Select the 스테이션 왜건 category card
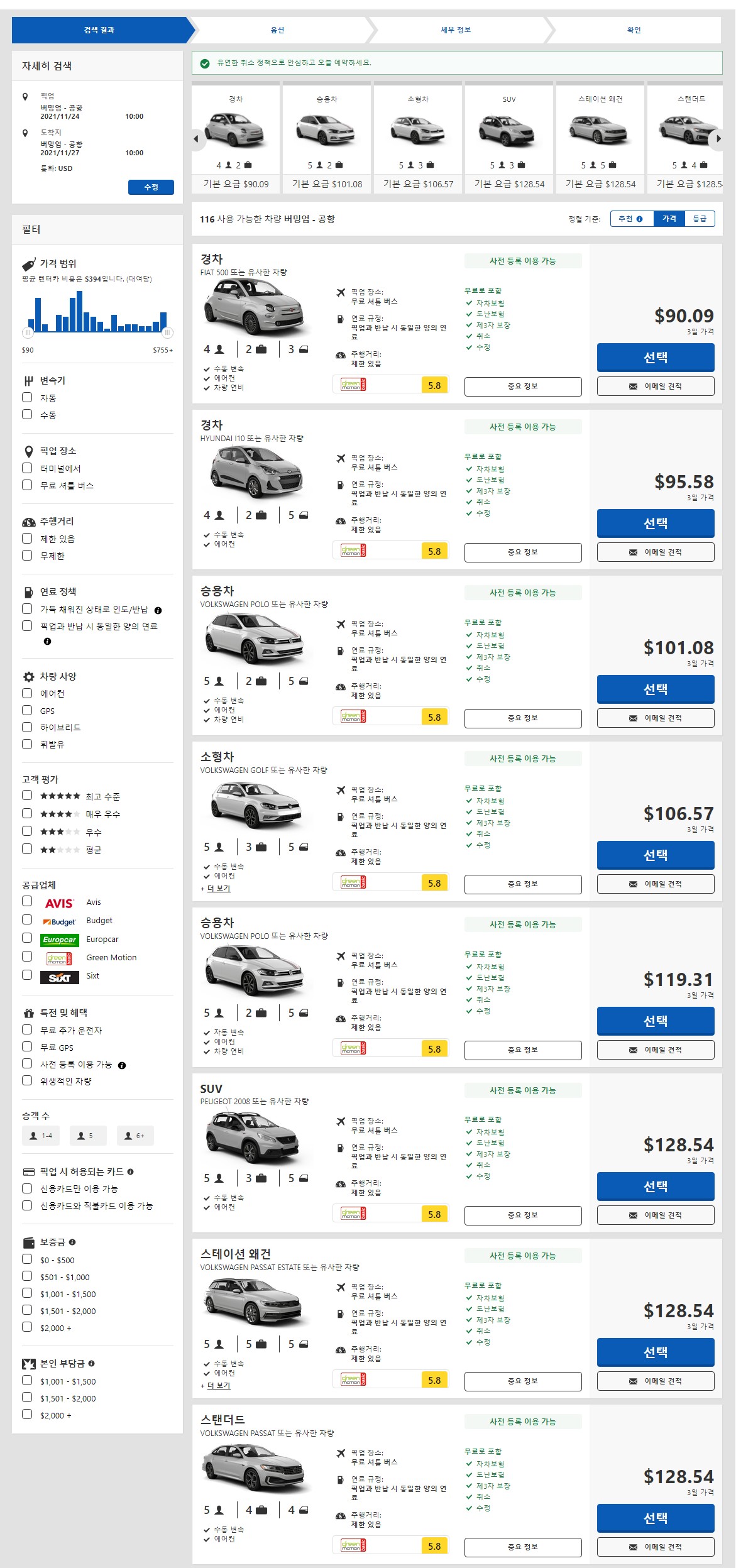Image resolution: width=736 pixels, height=1568 pixels. [x=600, y=136]
